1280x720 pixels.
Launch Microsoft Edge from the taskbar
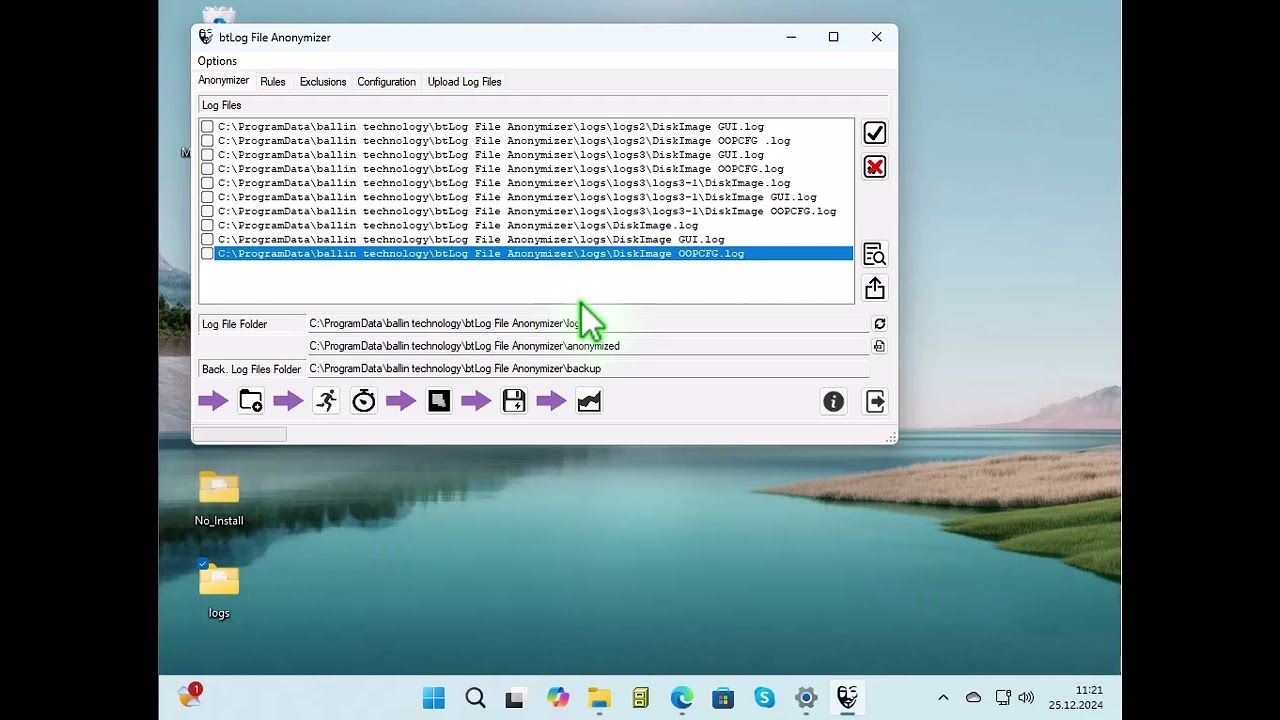coord(682,698)
